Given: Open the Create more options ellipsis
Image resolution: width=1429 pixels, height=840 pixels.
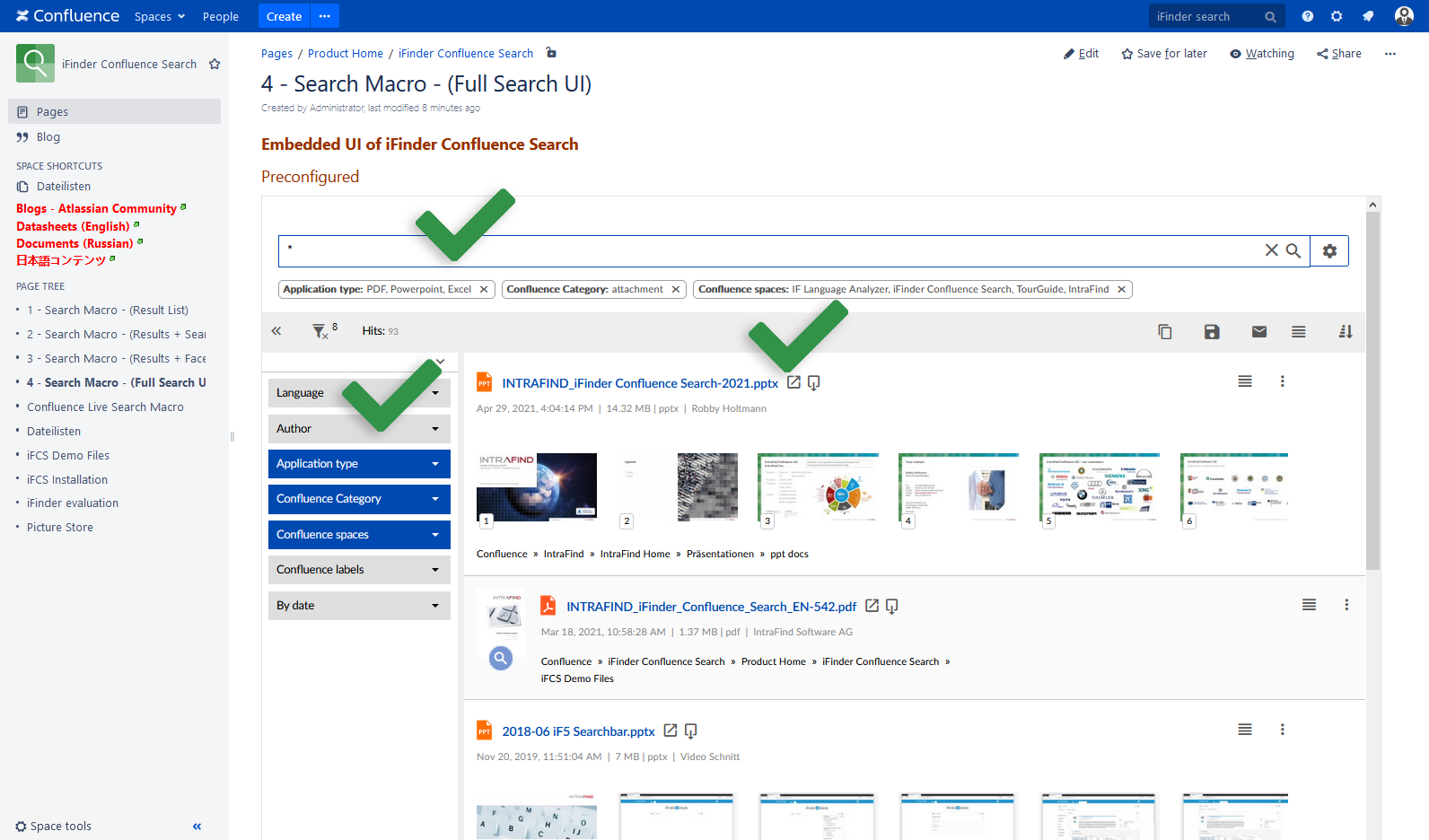Looking at the screenshot, I should (325, 16).
